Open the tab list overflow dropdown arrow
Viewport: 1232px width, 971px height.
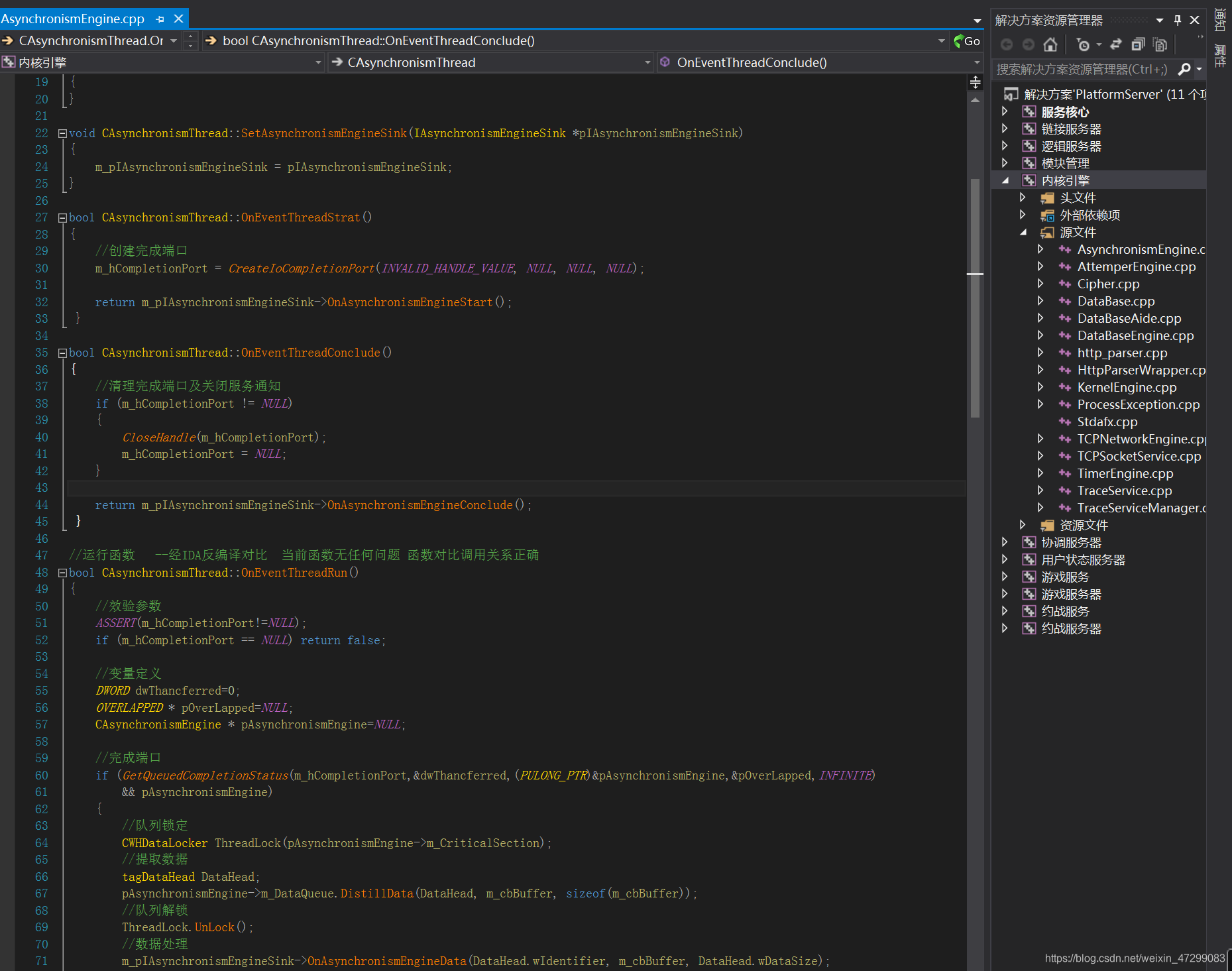tap(977, 21)
